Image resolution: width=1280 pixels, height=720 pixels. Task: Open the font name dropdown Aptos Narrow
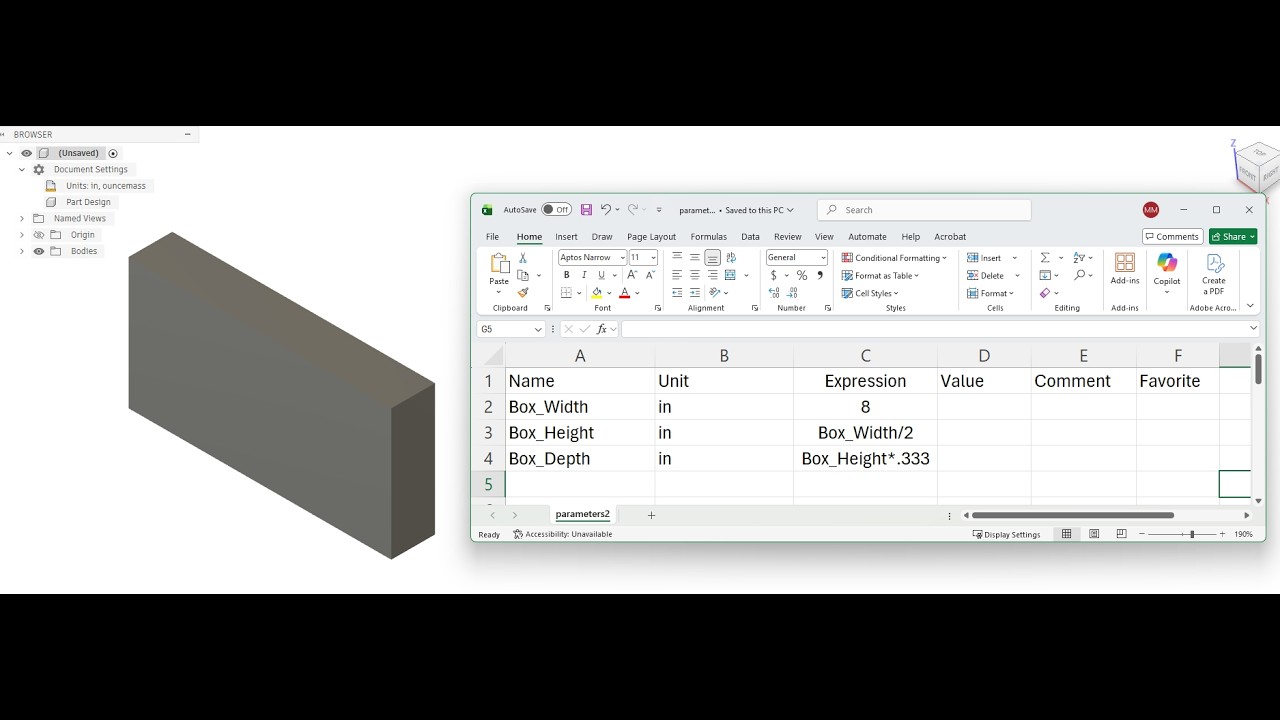[622, 258]
